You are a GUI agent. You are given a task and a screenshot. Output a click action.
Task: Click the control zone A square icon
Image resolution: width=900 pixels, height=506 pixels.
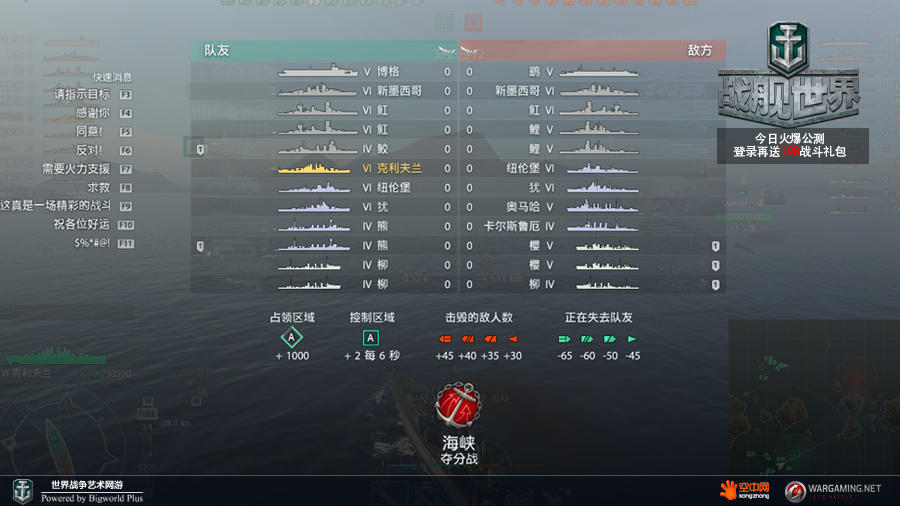(371, 338)
